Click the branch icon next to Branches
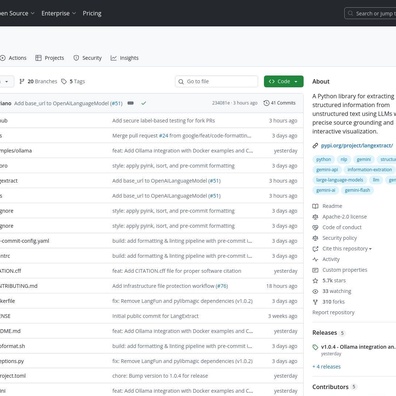Screen dimensions: 396x396 pos(22,81)
